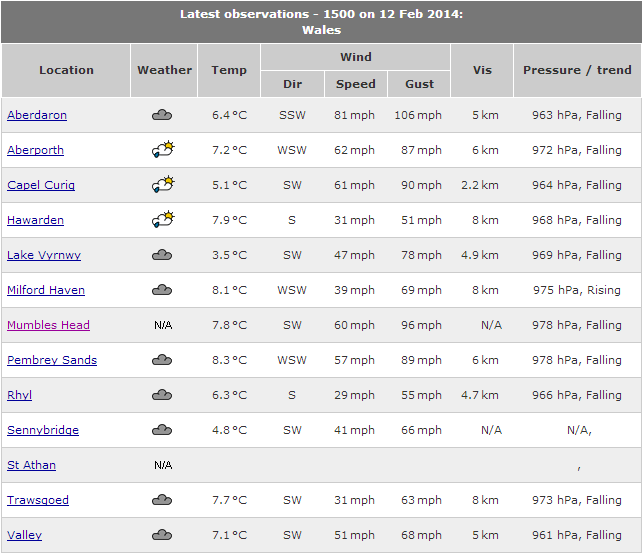This screenshot has height=553, width=642.
Task: Open the Sennybridge link
Action: point(43,430)
